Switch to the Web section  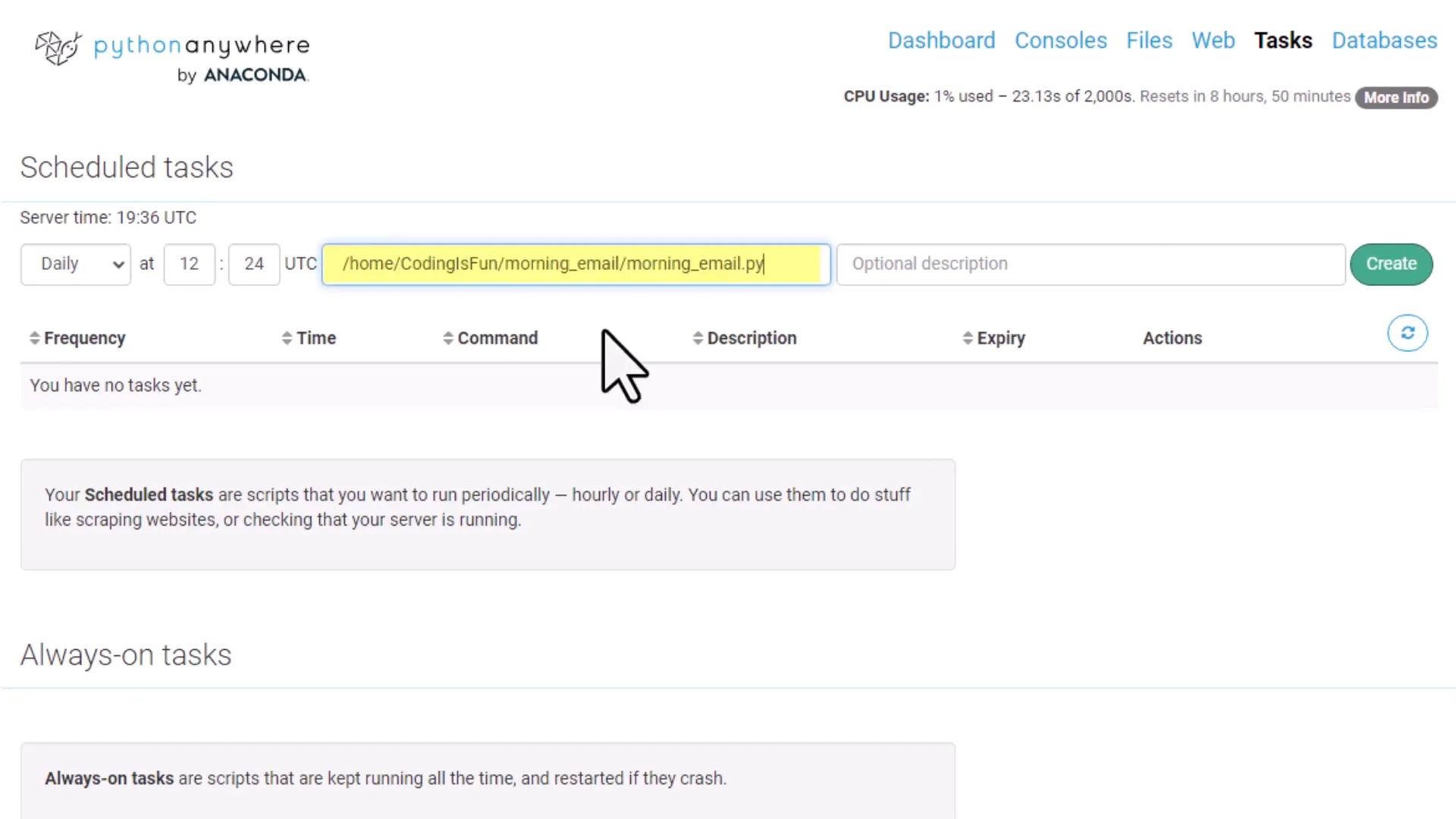click(x=1213, y=40)
